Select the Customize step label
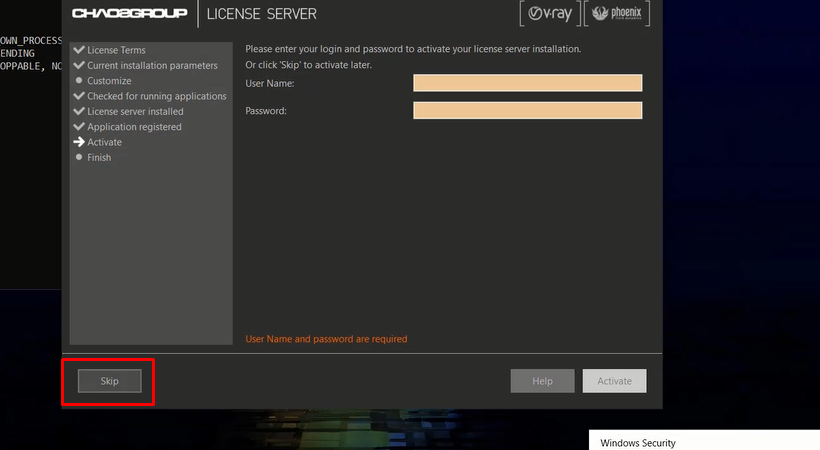Viewport: 820px width, 450px height. click(109, 81)
